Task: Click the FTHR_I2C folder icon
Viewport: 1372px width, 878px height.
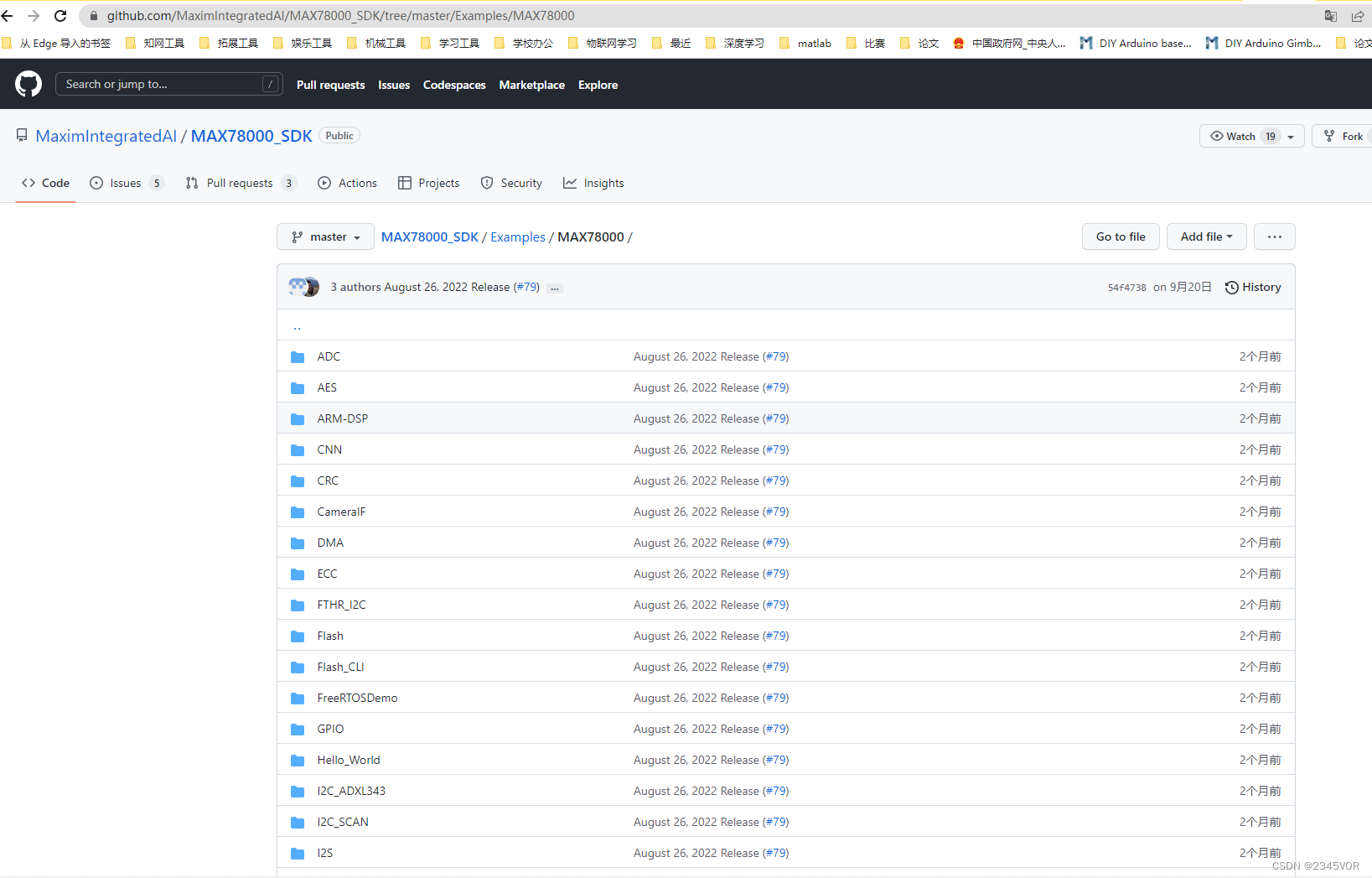Action: (x=298, y=605)
